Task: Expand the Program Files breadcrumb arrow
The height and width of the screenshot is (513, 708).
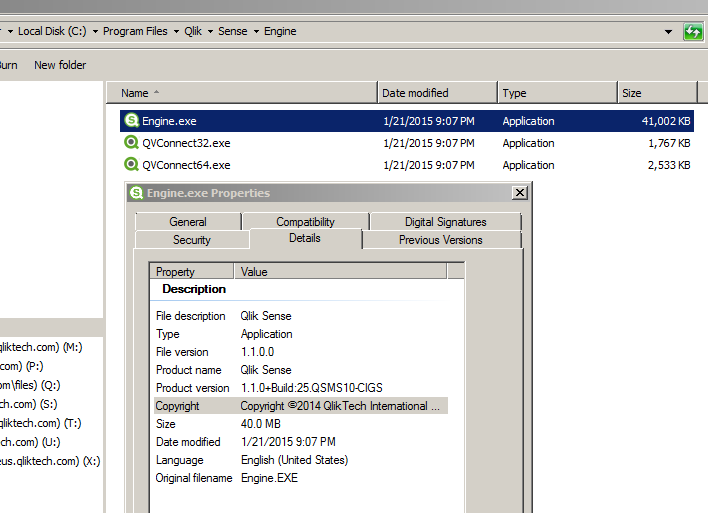Action: coord(176,31)
